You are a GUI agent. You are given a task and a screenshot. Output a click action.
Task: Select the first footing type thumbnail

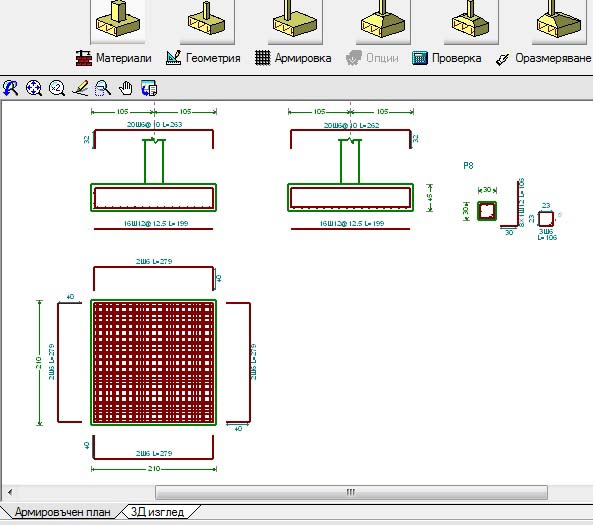pos(118,21)
